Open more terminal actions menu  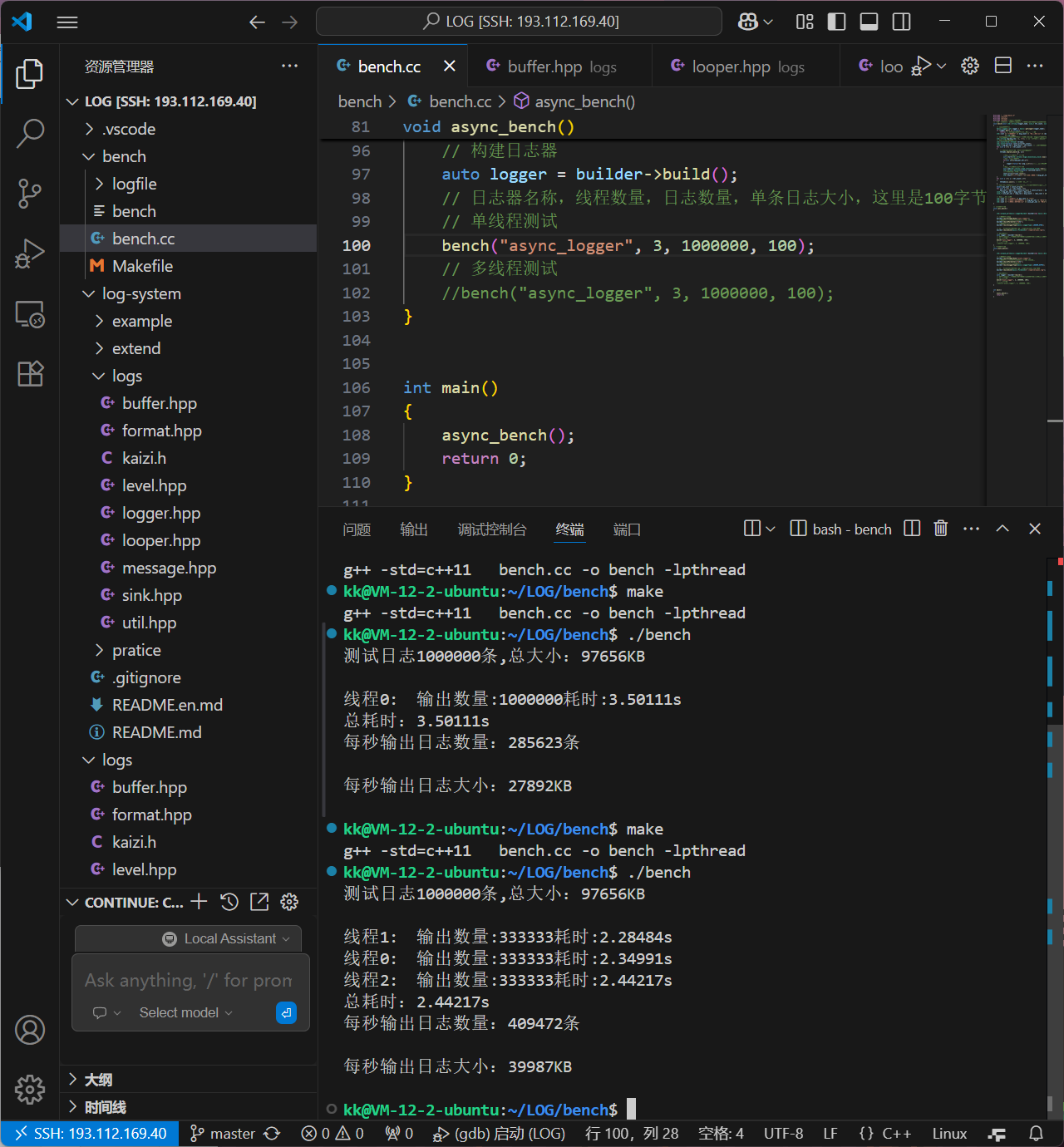(971, 529)
